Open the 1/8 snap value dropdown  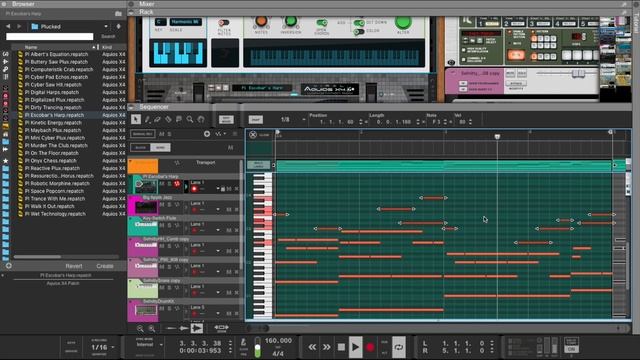tap(304, 120)
